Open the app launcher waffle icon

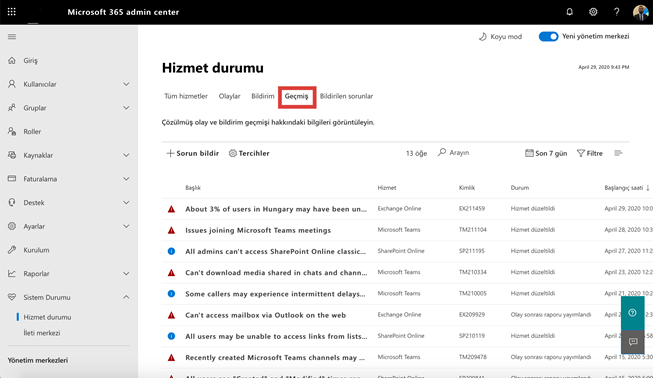coord(12,12)
